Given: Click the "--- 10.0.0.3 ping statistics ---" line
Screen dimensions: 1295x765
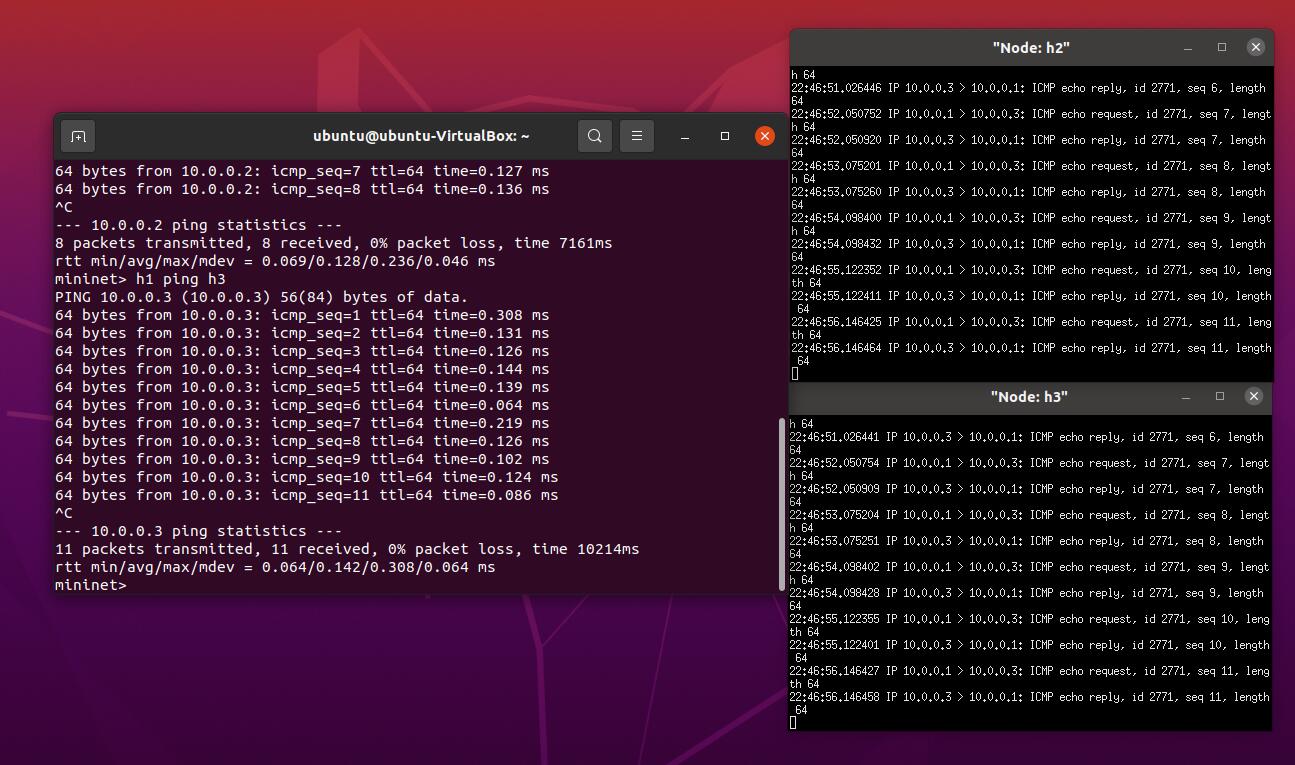Looking at the screenshot, I should 198,531.
